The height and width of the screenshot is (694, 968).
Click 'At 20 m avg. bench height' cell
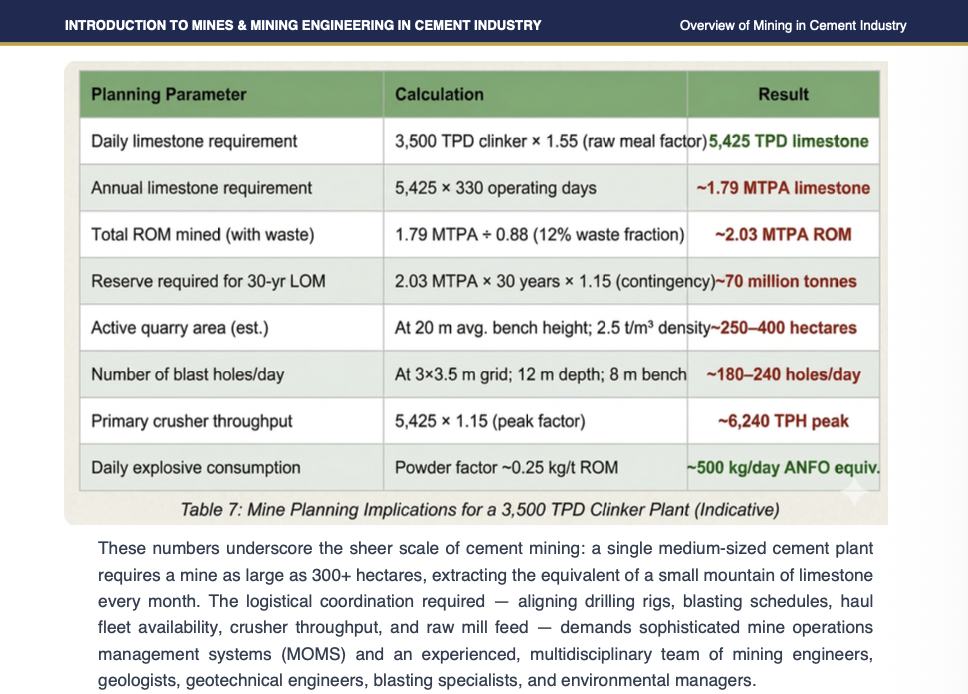[535, 328]
